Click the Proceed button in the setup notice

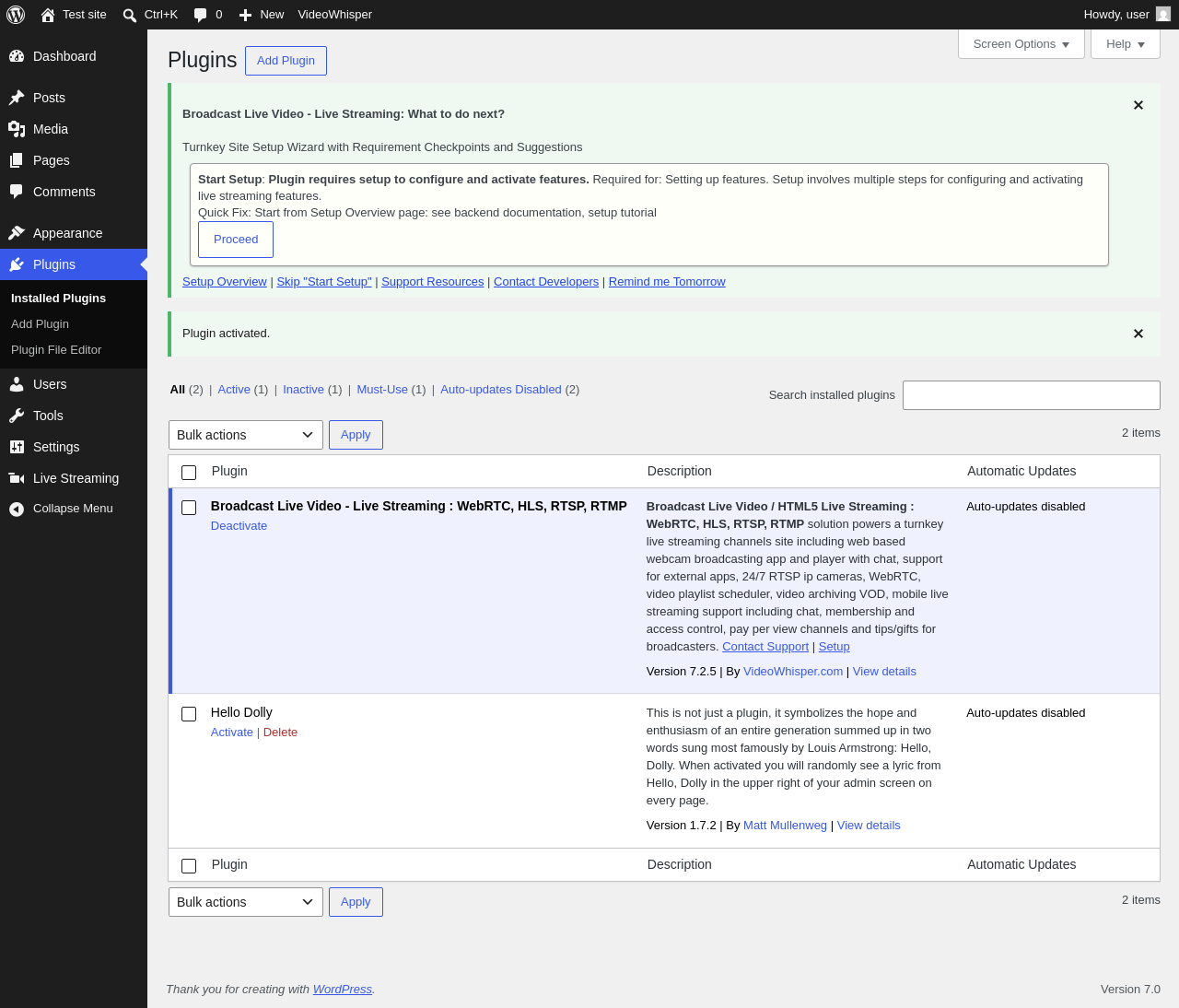(x=236, y=240)
